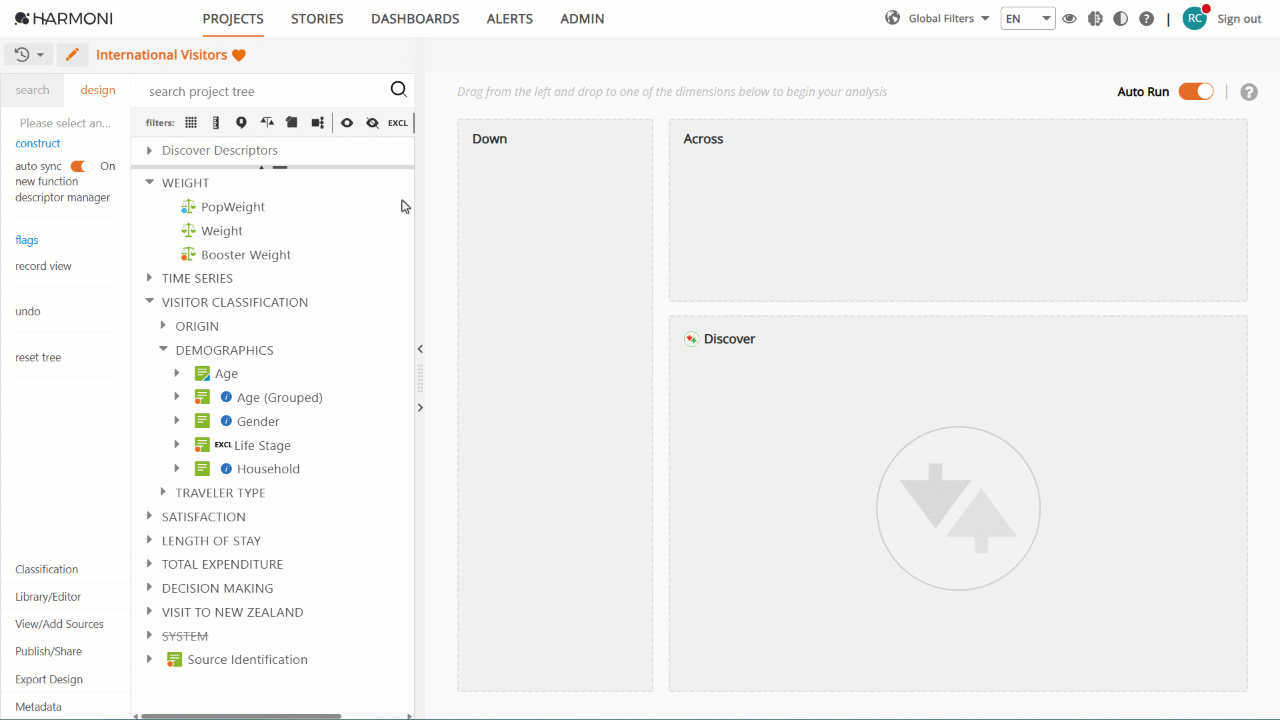Toggle the show-visible eye filter
The image size is (1280, 720).
[x=347, y=123]
